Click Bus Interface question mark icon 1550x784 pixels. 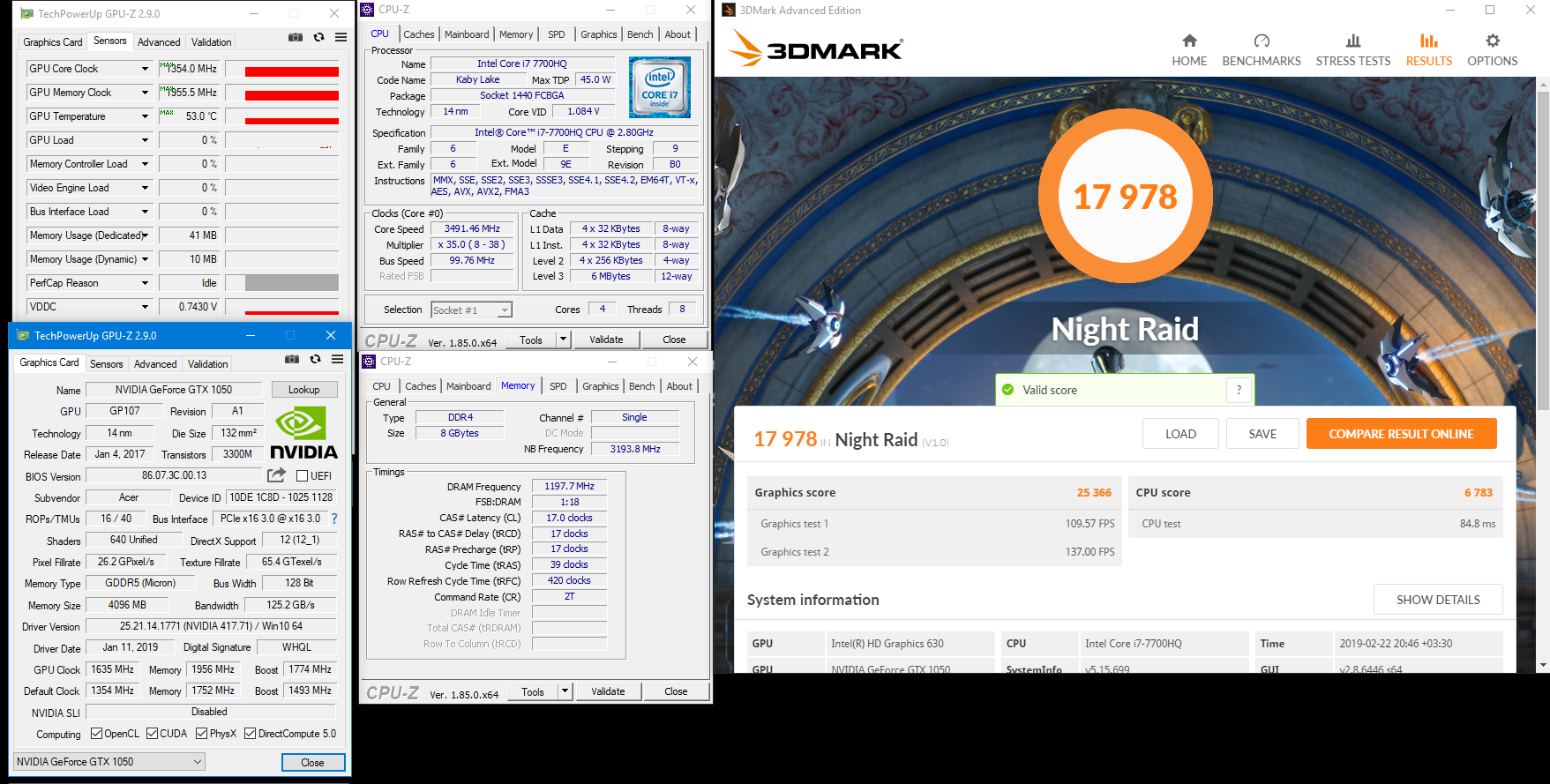[334, 519]
